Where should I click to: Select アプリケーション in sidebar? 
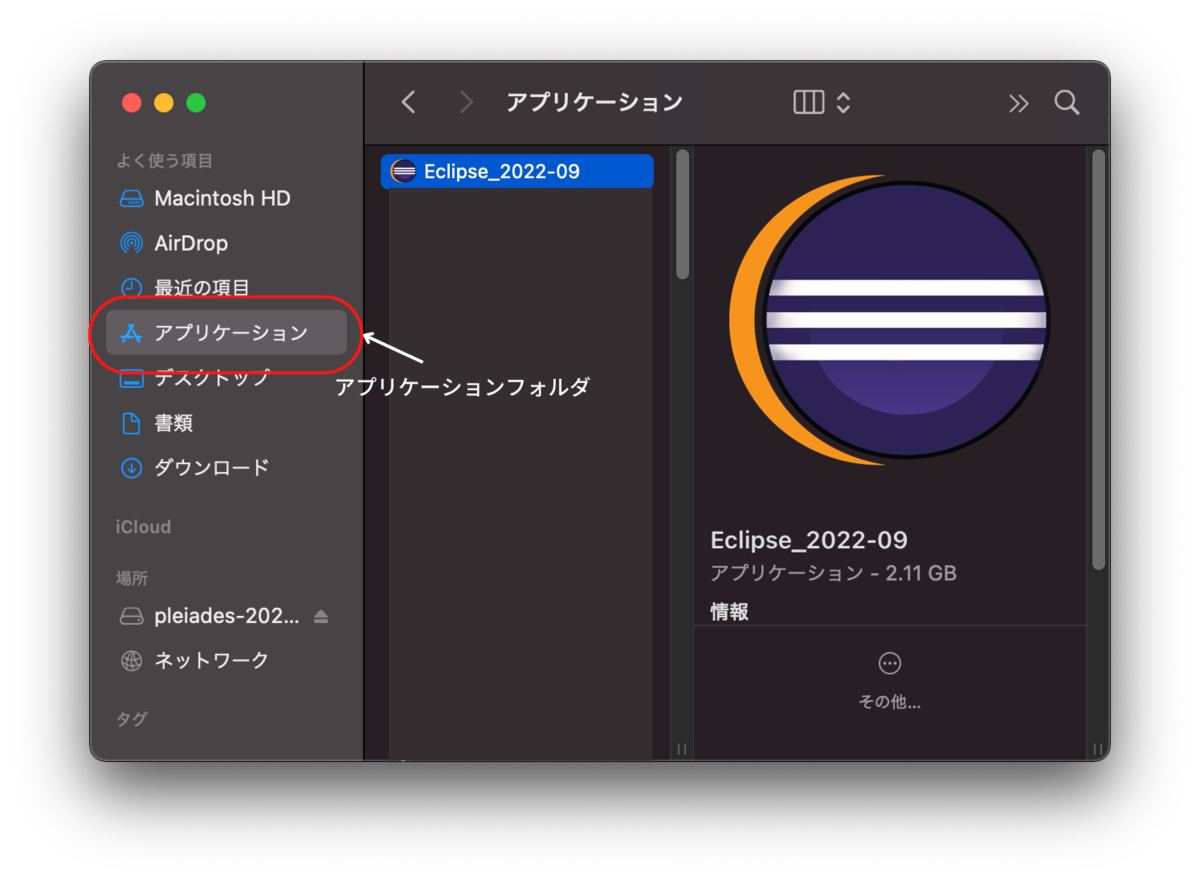pyautogui.click(x=226, y=332)
